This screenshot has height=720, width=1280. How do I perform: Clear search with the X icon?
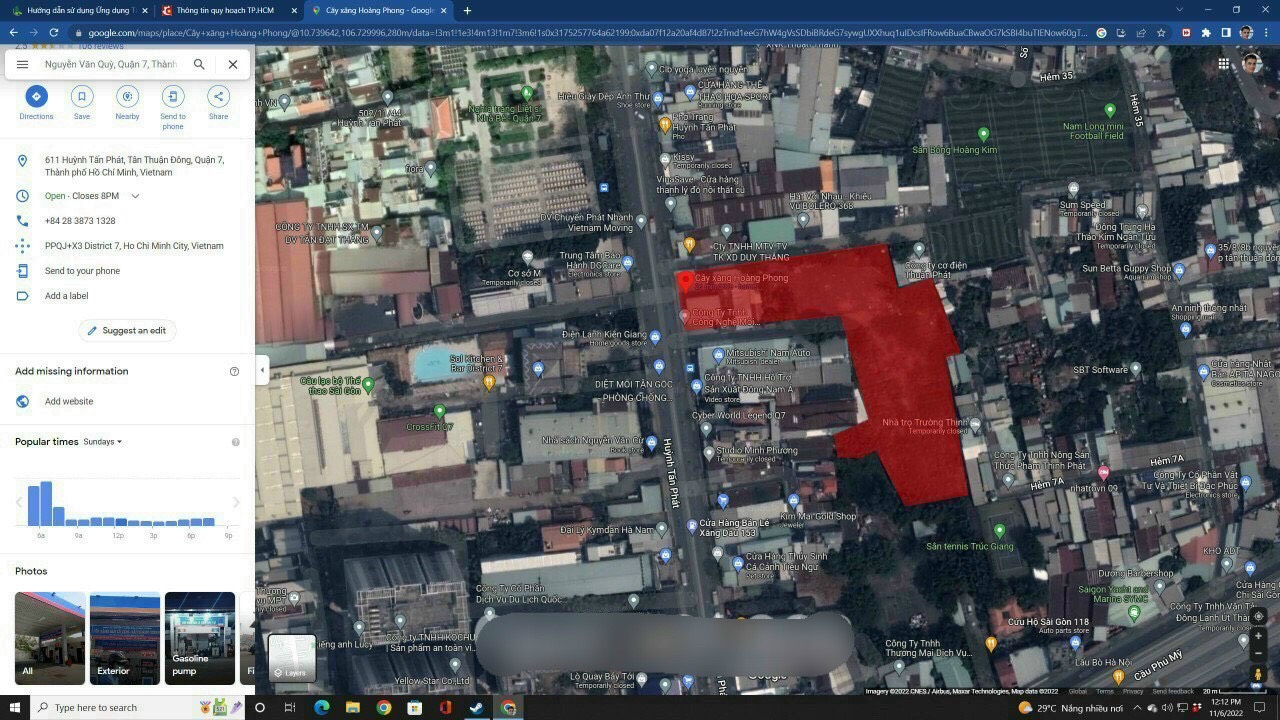coord(232,64)
